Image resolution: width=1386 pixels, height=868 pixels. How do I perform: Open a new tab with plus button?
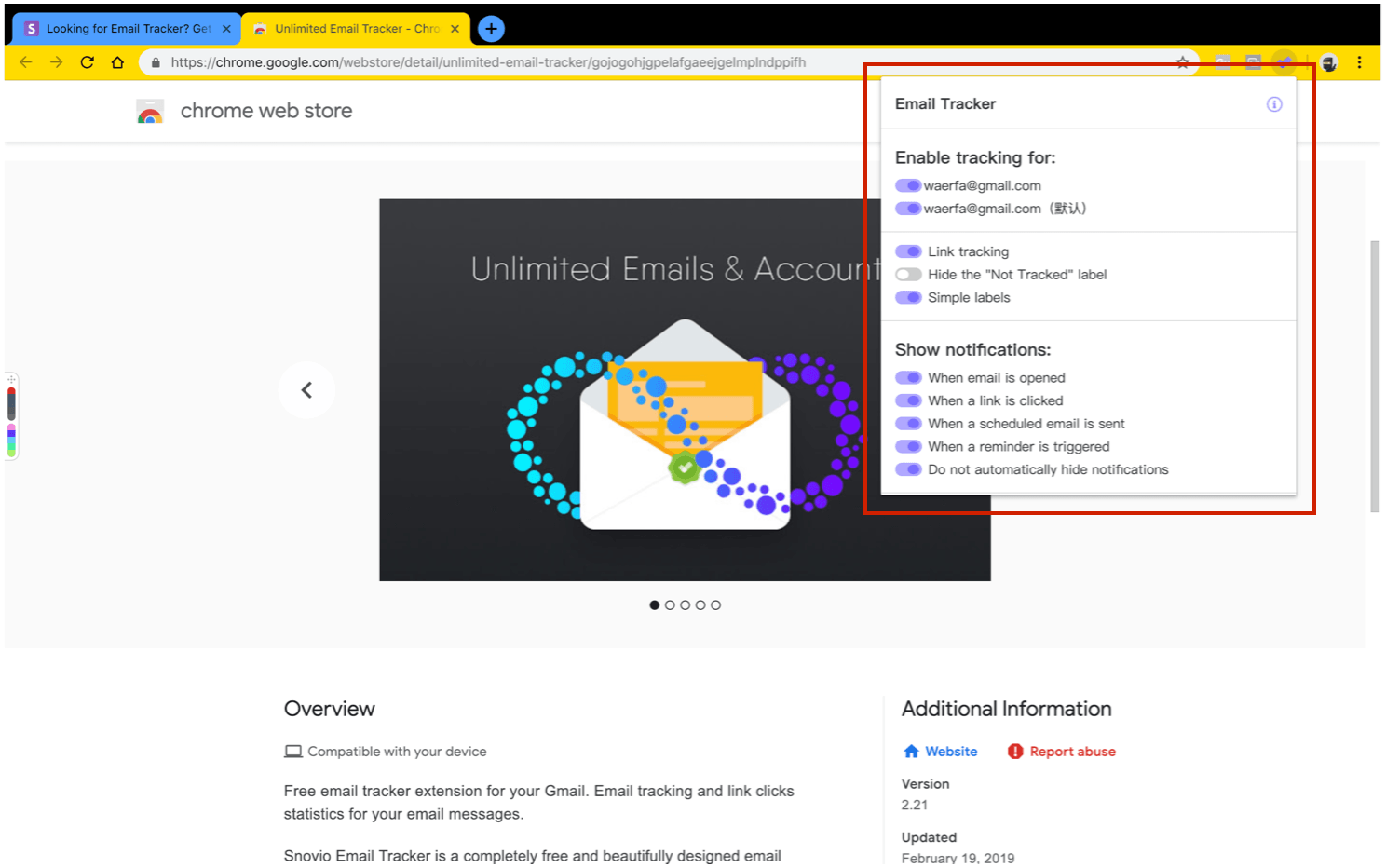click(491, 29)
